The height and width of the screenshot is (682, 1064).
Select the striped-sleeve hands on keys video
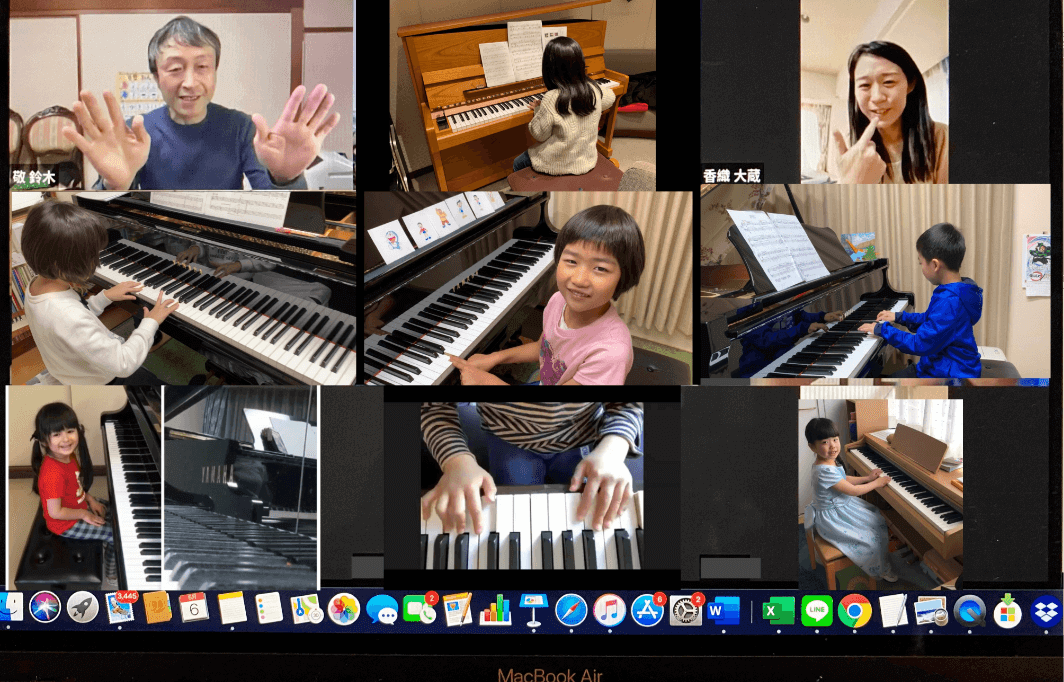[x=531, y=486]
